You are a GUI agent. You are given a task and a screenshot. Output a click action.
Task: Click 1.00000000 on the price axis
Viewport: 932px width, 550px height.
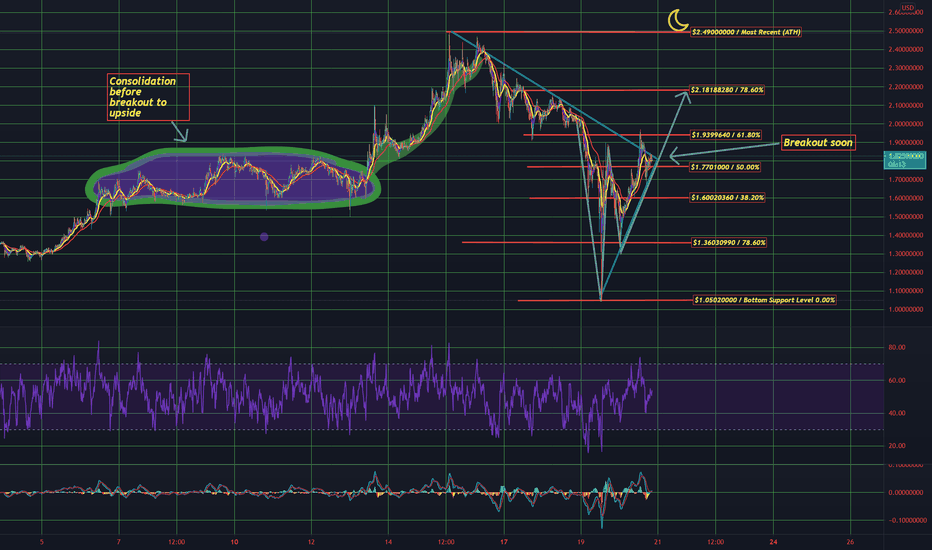(x=905, y=310)
